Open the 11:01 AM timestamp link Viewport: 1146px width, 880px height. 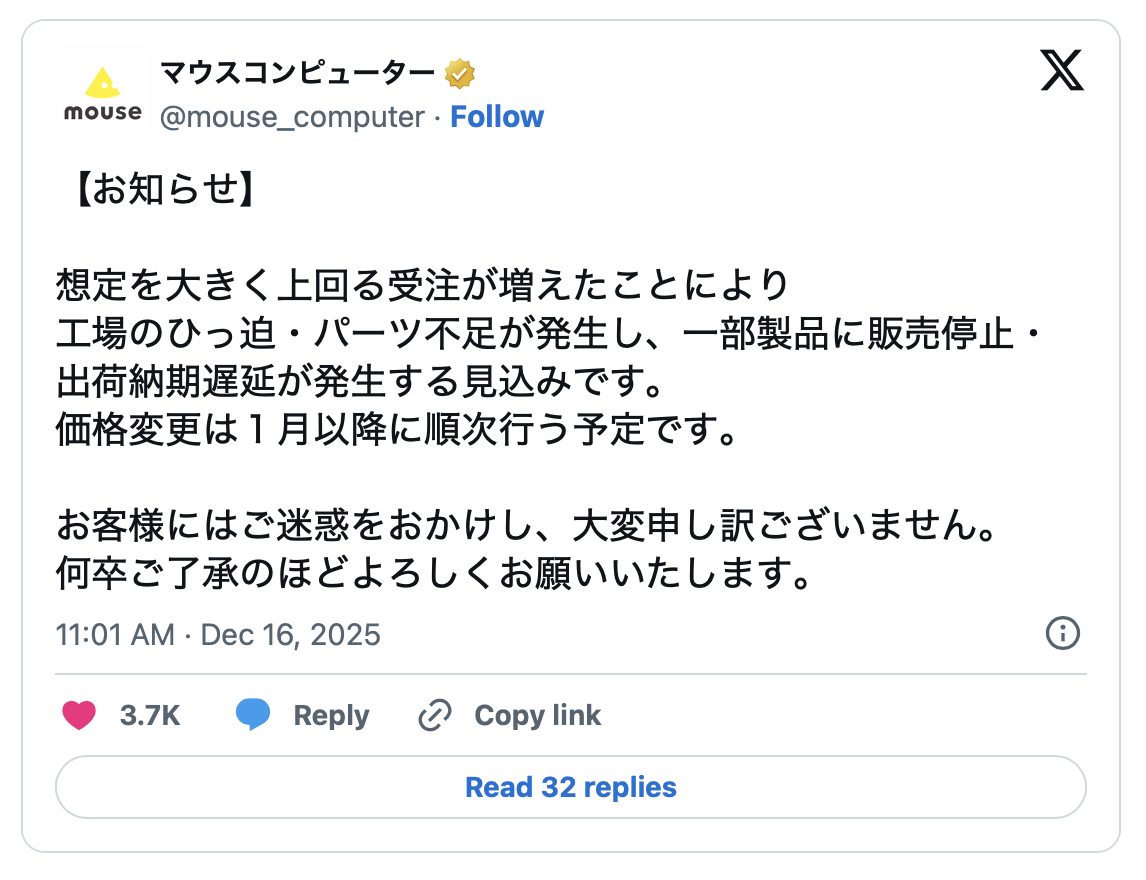tap(115, 635)
